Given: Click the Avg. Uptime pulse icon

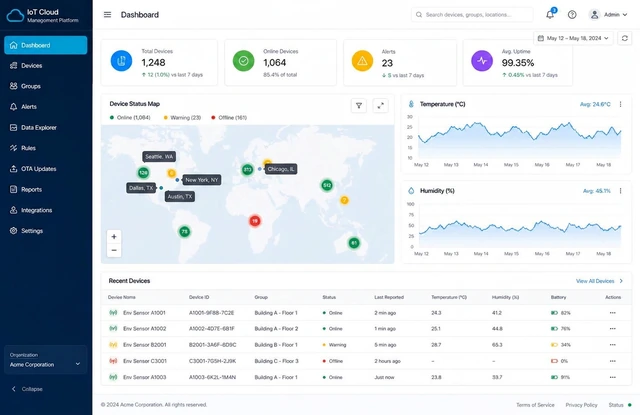Looking at the screenshot, I should 482,61.
